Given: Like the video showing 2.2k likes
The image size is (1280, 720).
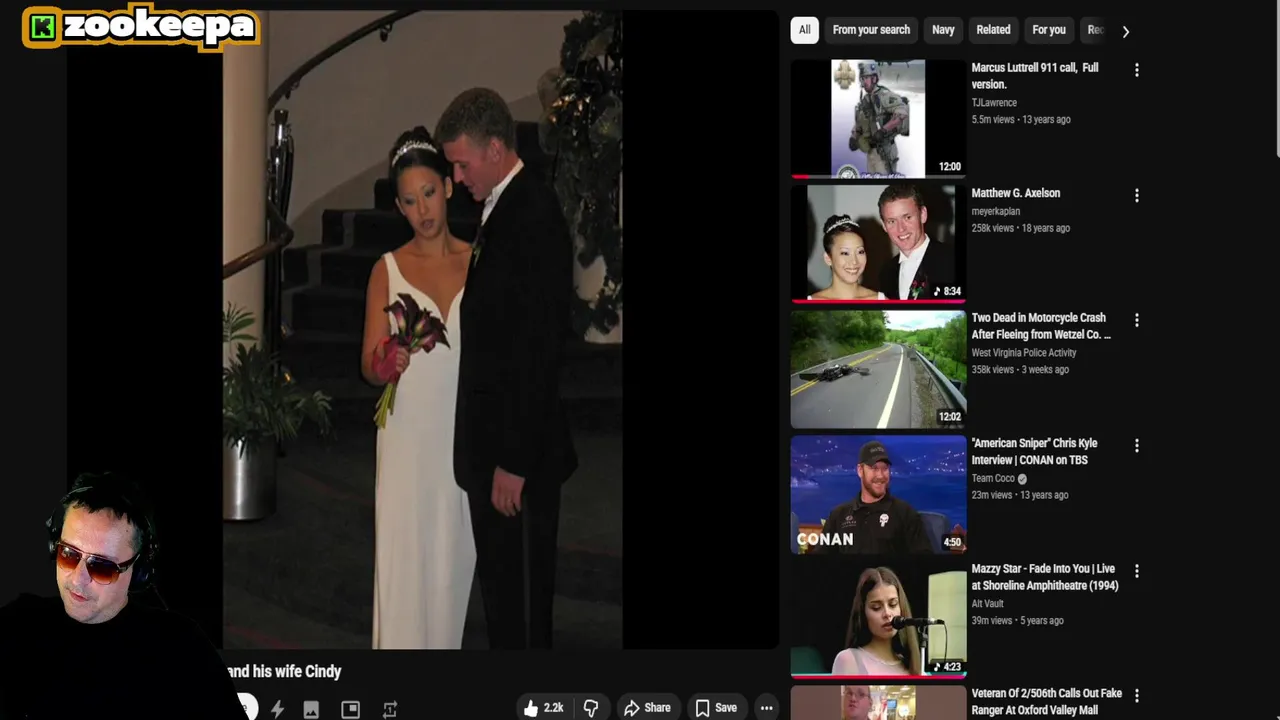Looking at the screenshot, I should coord(543,708).
